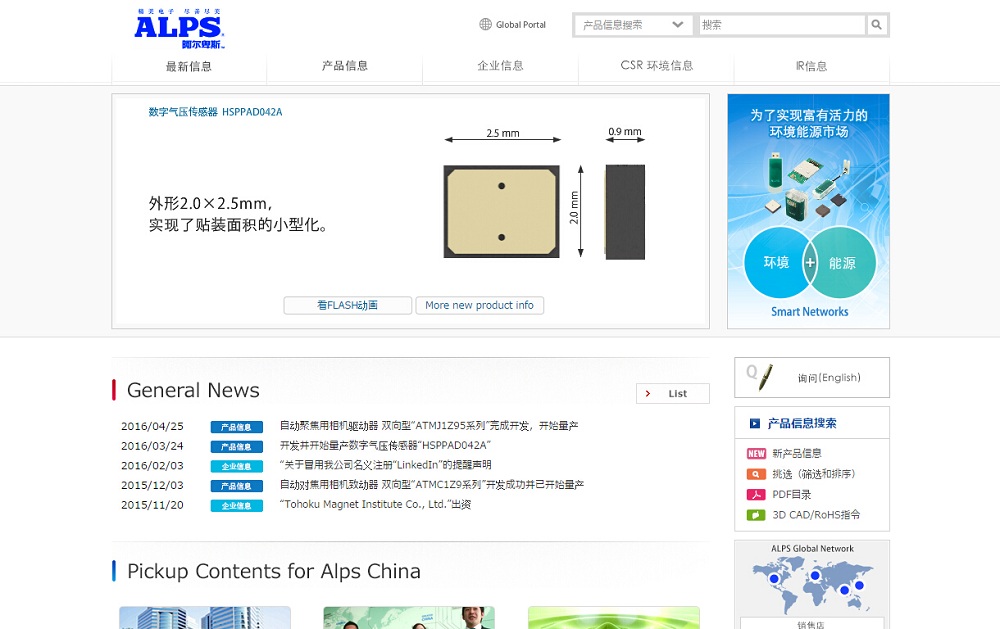Click the 产品信息 tag for 2016/03/24
The height and width of the screenshot is (629, 1000).
pos(237,447)
